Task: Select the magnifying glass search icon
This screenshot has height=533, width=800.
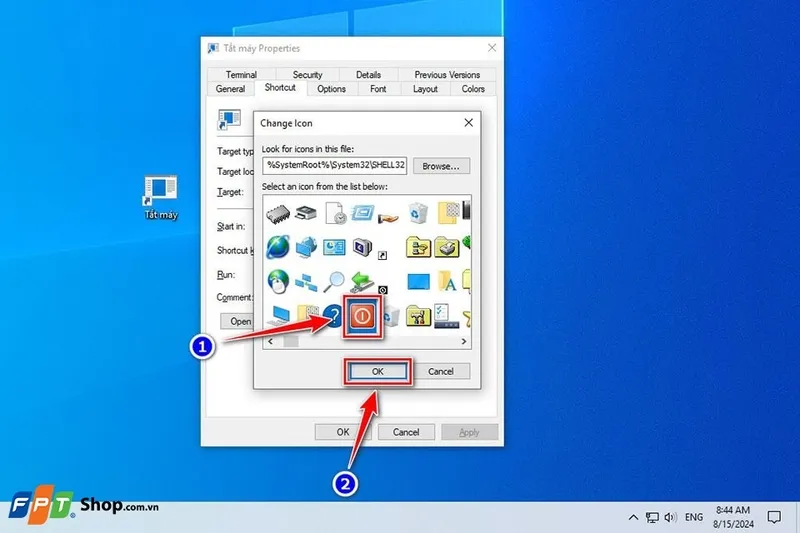Action: pos(335,282)
